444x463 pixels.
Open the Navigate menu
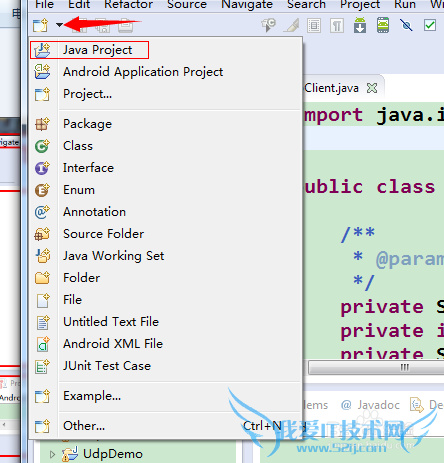247,4
